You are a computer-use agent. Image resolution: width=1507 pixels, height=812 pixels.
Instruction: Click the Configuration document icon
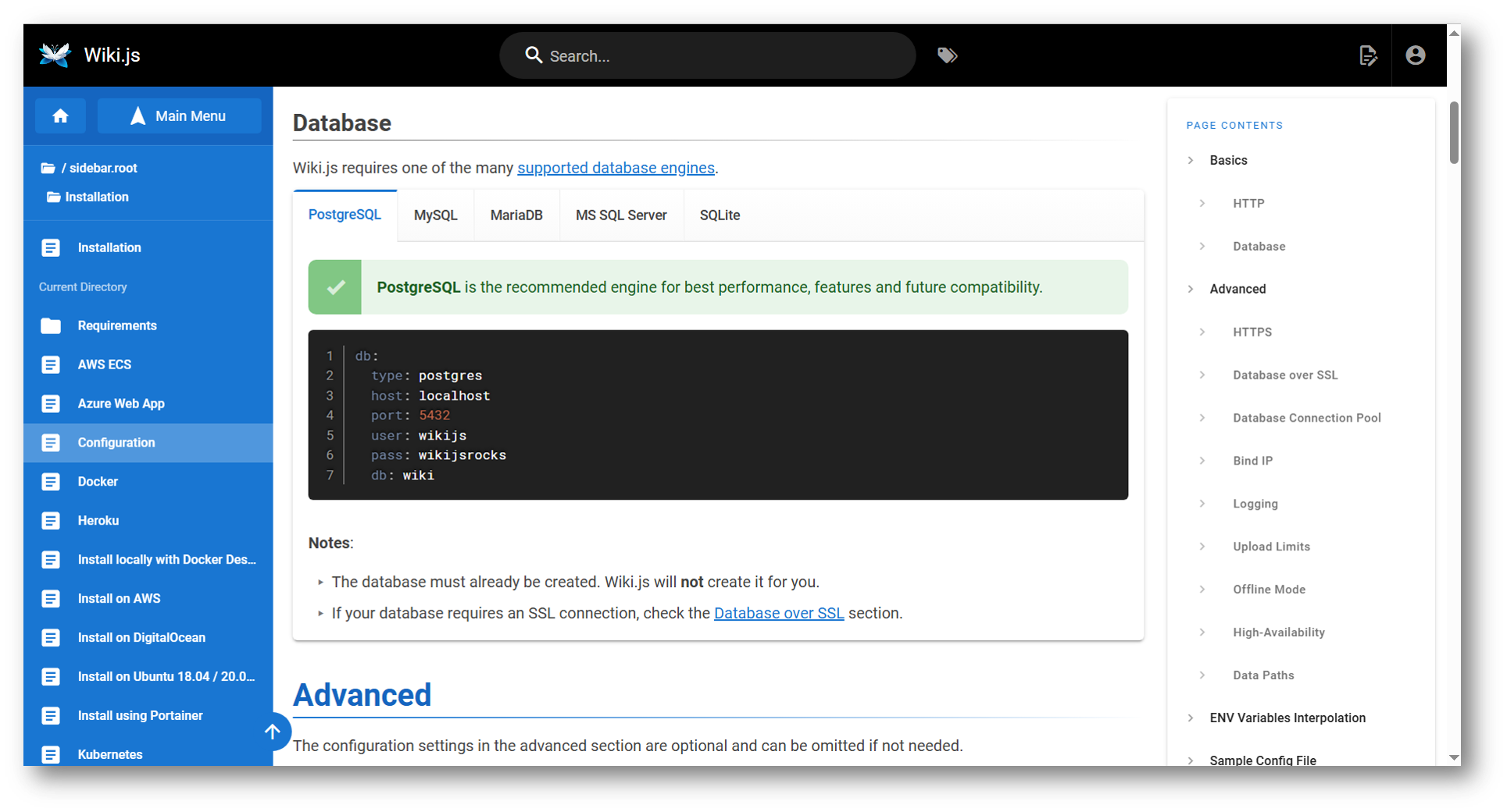pyautogui.click(x=51, y=443)
